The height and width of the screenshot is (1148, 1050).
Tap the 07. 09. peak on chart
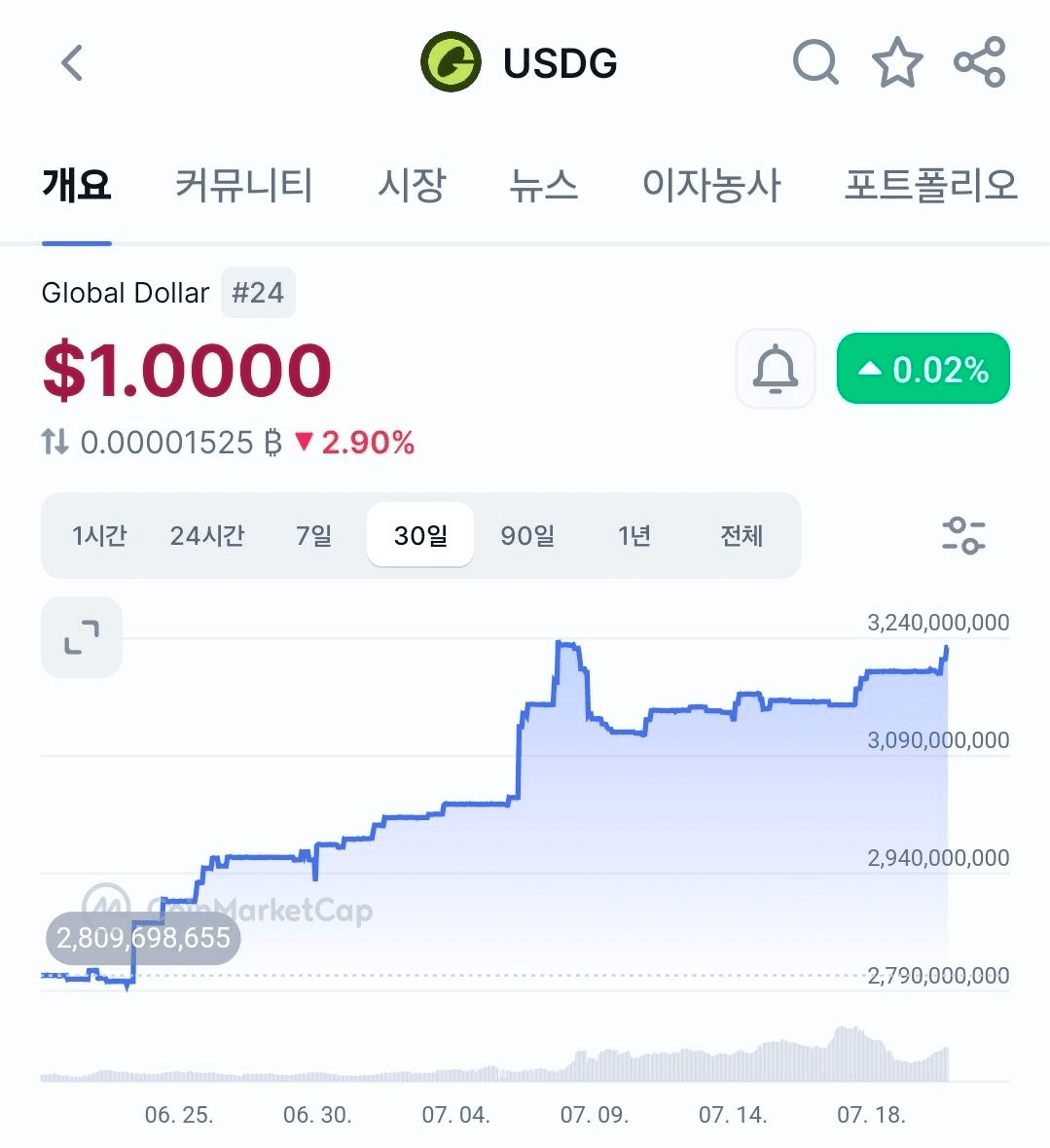pos(568,644)
